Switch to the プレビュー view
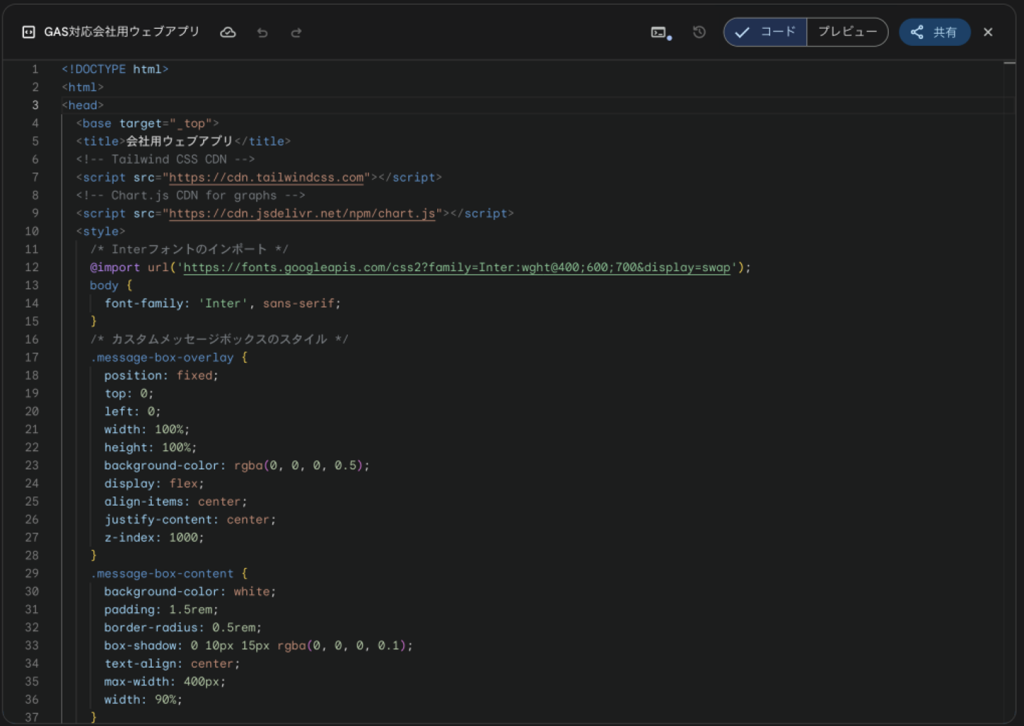Viewport: 1024px width, 726px height. click(x=847, y=32)
